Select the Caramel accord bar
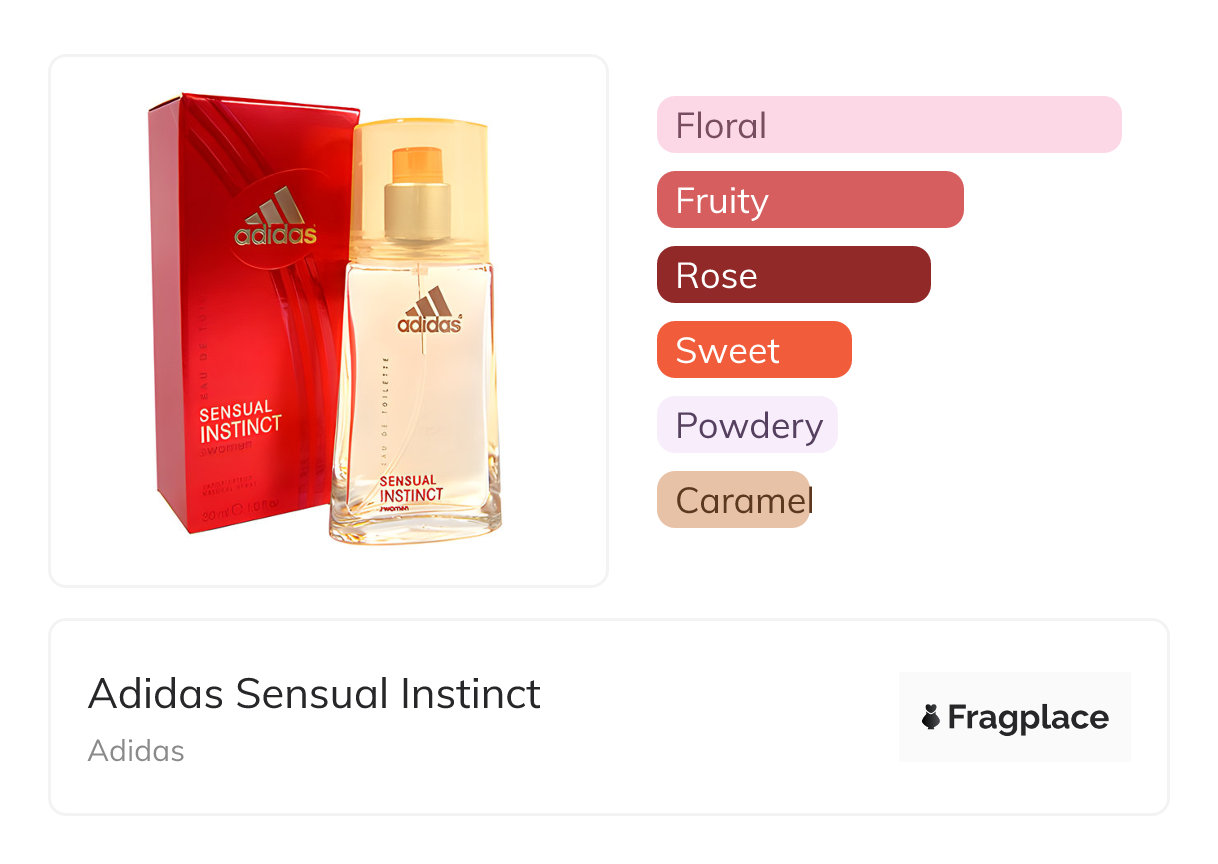Viewport: 1218px width, 864px height. 733,500
